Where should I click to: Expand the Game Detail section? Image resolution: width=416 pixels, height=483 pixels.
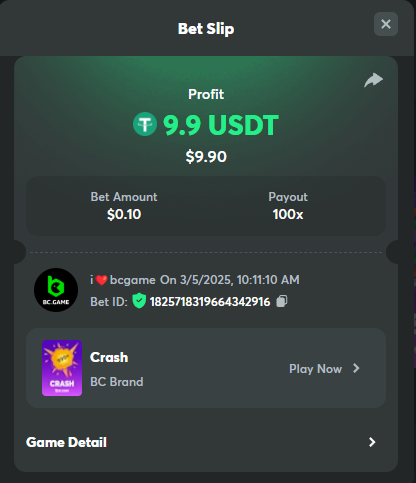(206, 442)
